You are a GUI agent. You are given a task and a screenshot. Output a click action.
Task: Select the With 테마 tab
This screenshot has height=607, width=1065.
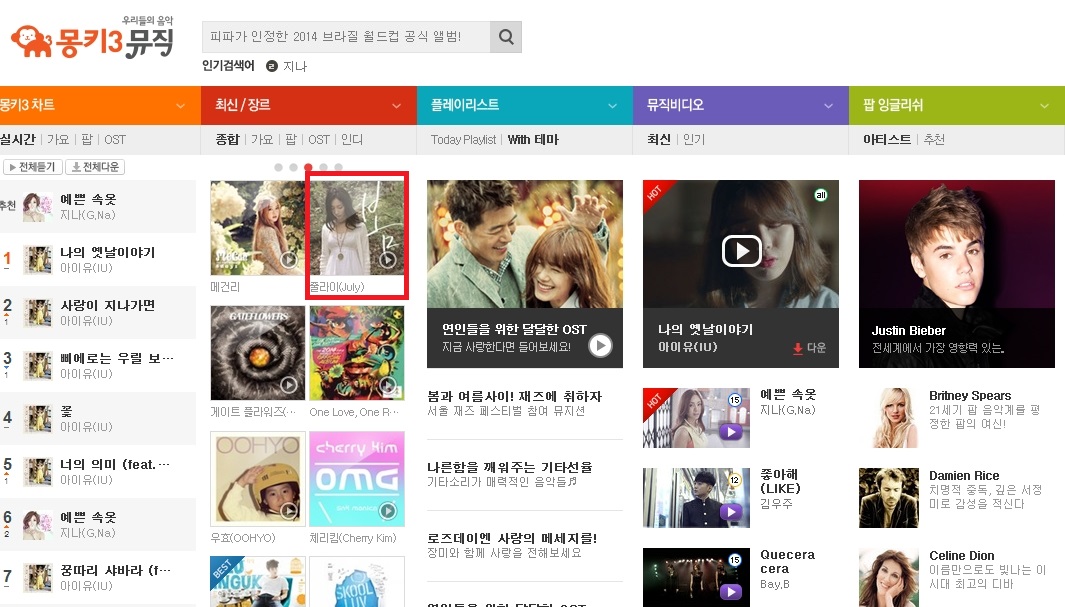pos(533,139)
